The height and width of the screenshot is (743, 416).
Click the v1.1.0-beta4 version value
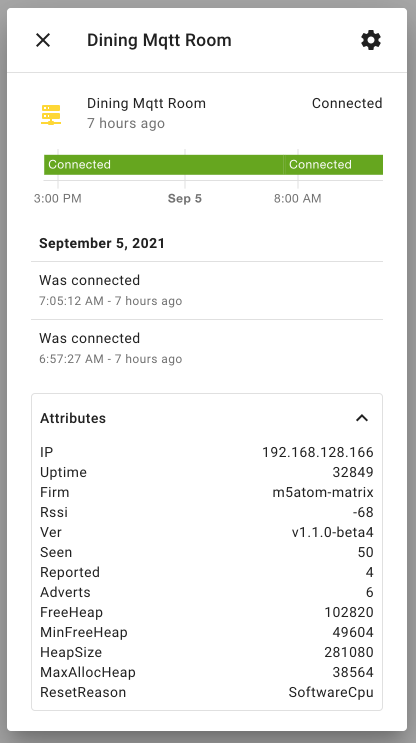coord(333,532)
